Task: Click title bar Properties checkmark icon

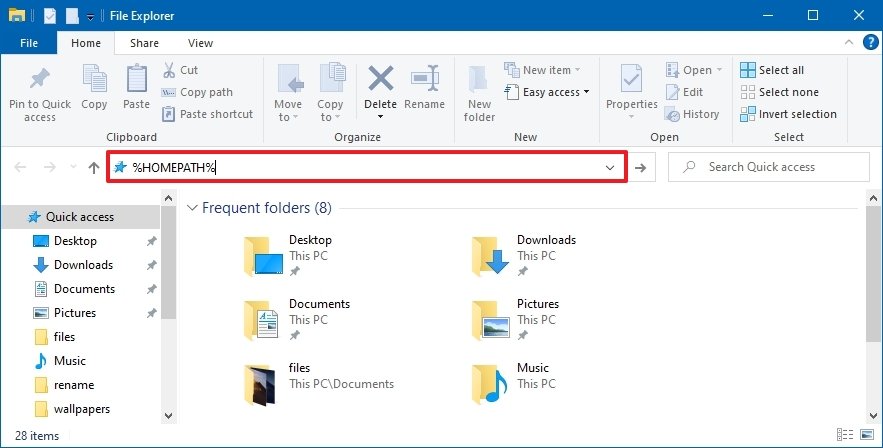Action: tap(50, 16)
